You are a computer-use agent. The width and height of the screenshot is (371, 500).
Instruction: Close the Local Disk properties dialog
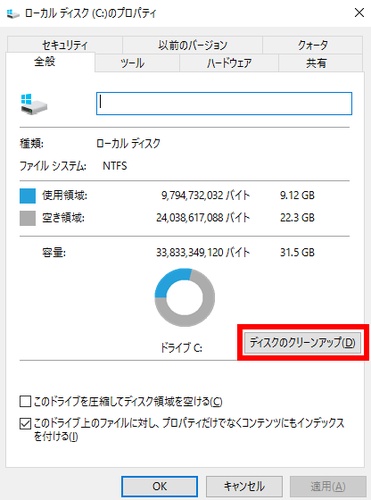[x=359, y=13]
